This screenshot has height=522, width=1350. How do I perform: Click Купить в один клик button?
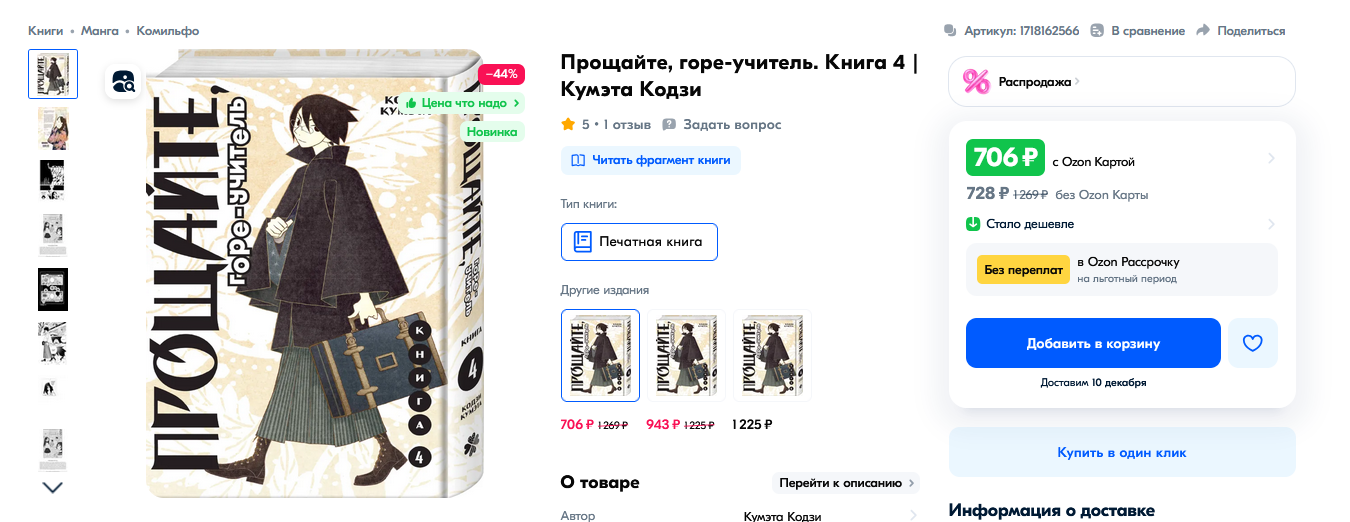coord(1122,452)
